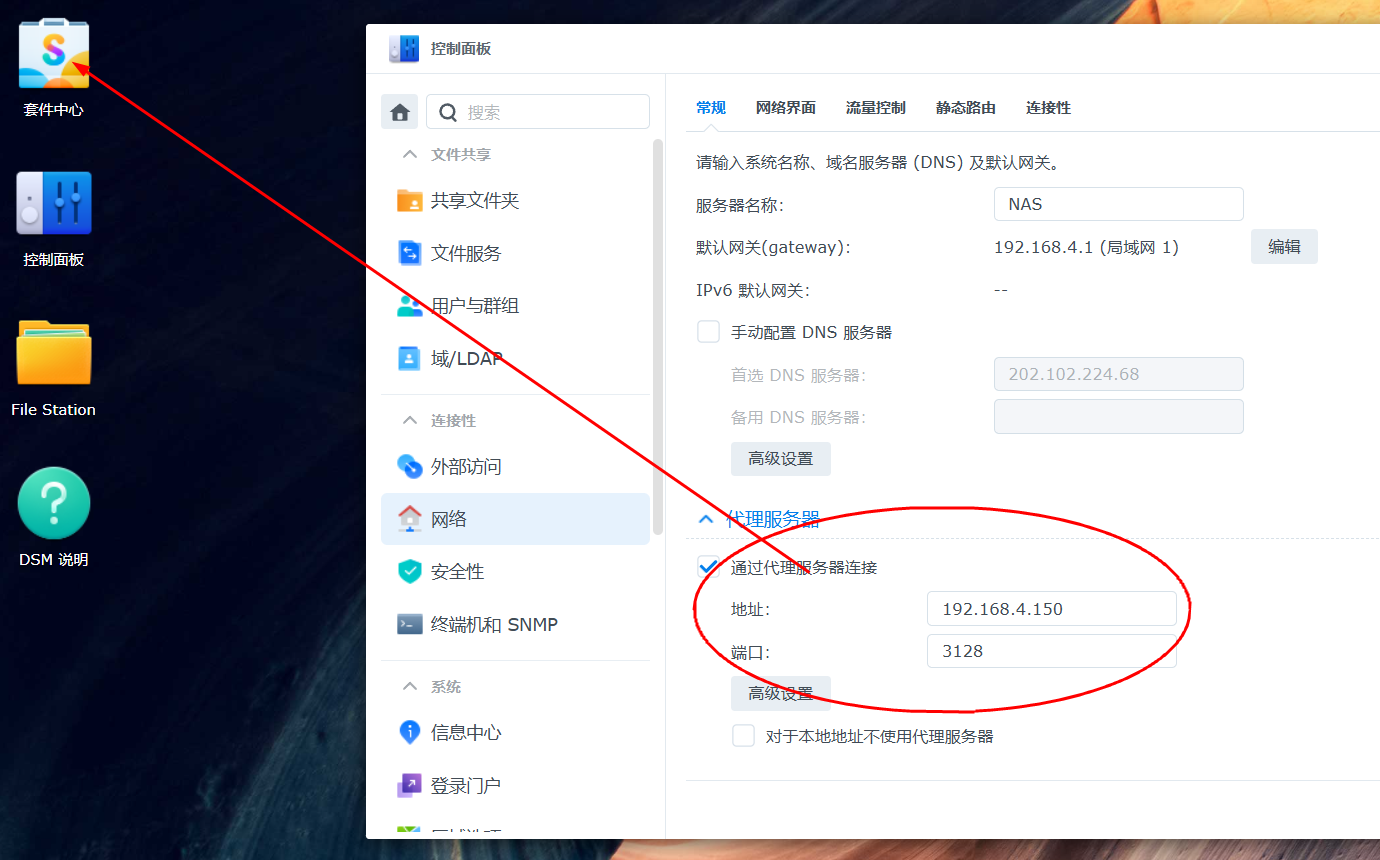Click the 搜索 search field
Screen dimensions: 1380x860
[x=538, y=112]
